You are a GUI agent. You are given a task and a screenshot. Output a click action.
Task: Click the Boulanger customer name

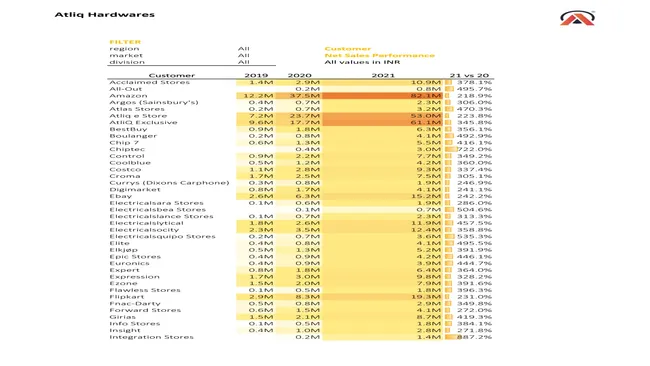[133, 136]
